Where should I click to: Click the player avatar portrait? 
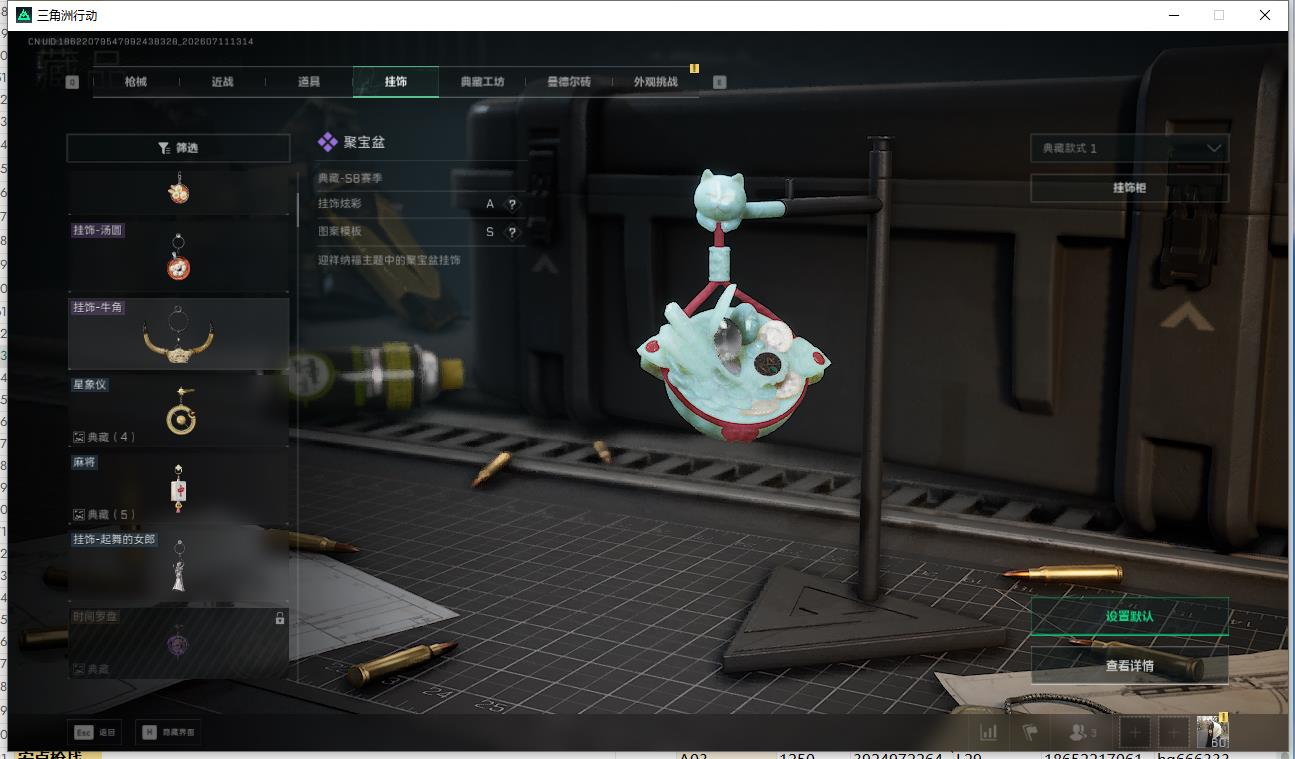coord(1213,731)
